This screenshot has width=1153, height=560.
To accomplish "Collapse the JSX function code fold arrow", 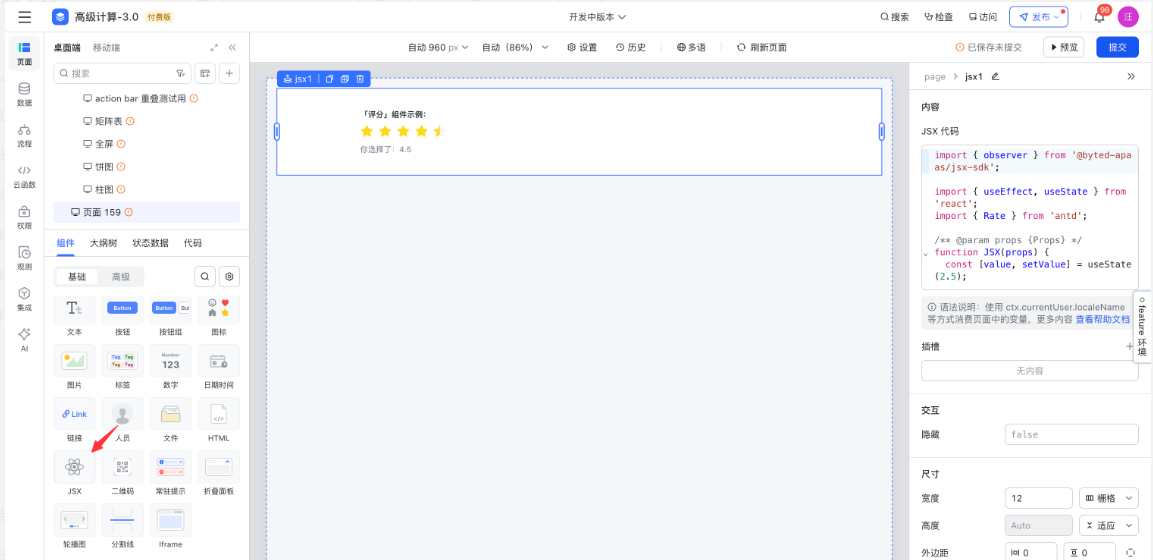I will [x=925, y=254].
